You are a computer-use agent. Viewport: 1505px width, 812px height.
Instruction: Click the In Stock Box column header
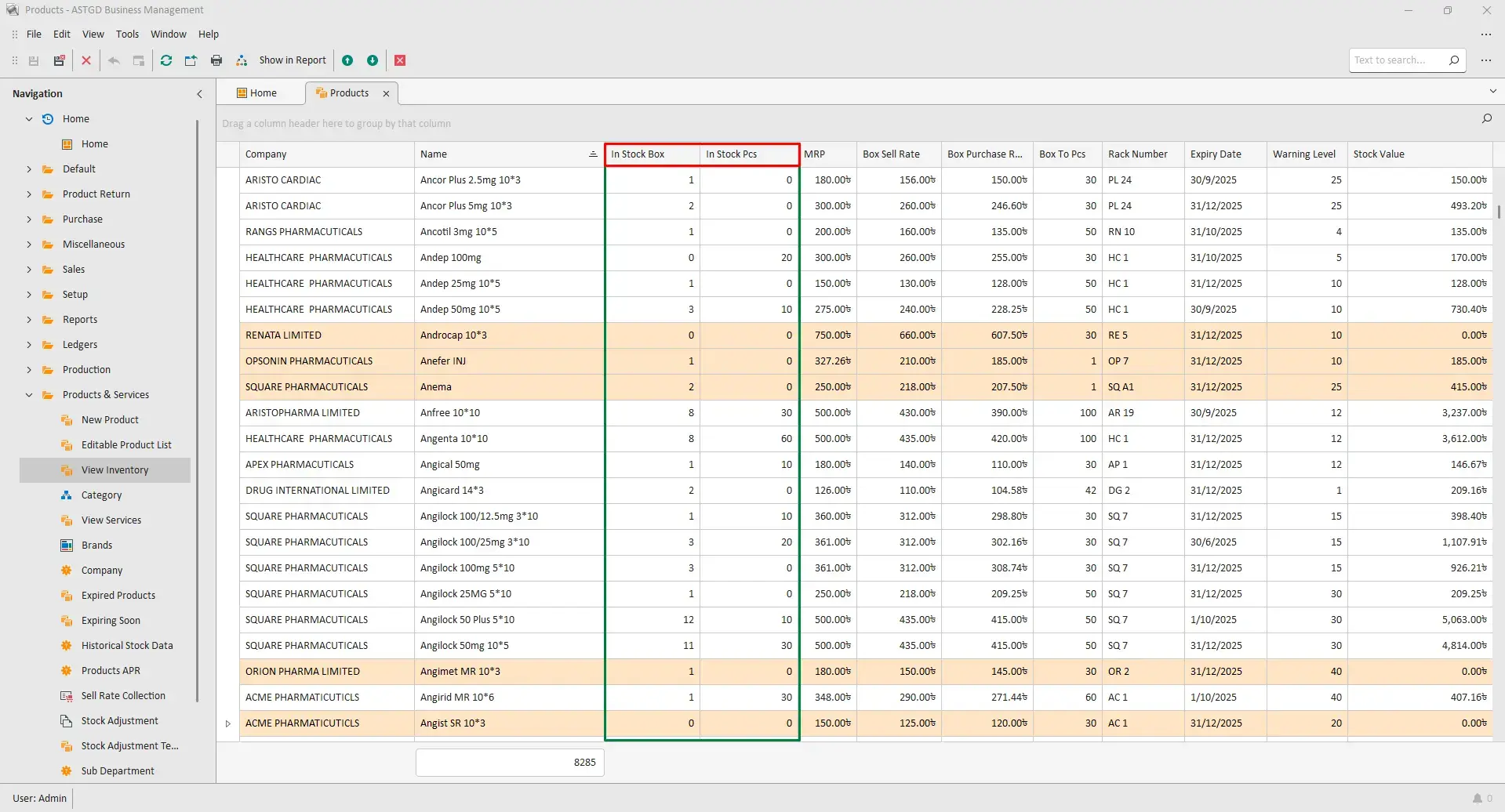pyautogui.click(x=653, y=154)
